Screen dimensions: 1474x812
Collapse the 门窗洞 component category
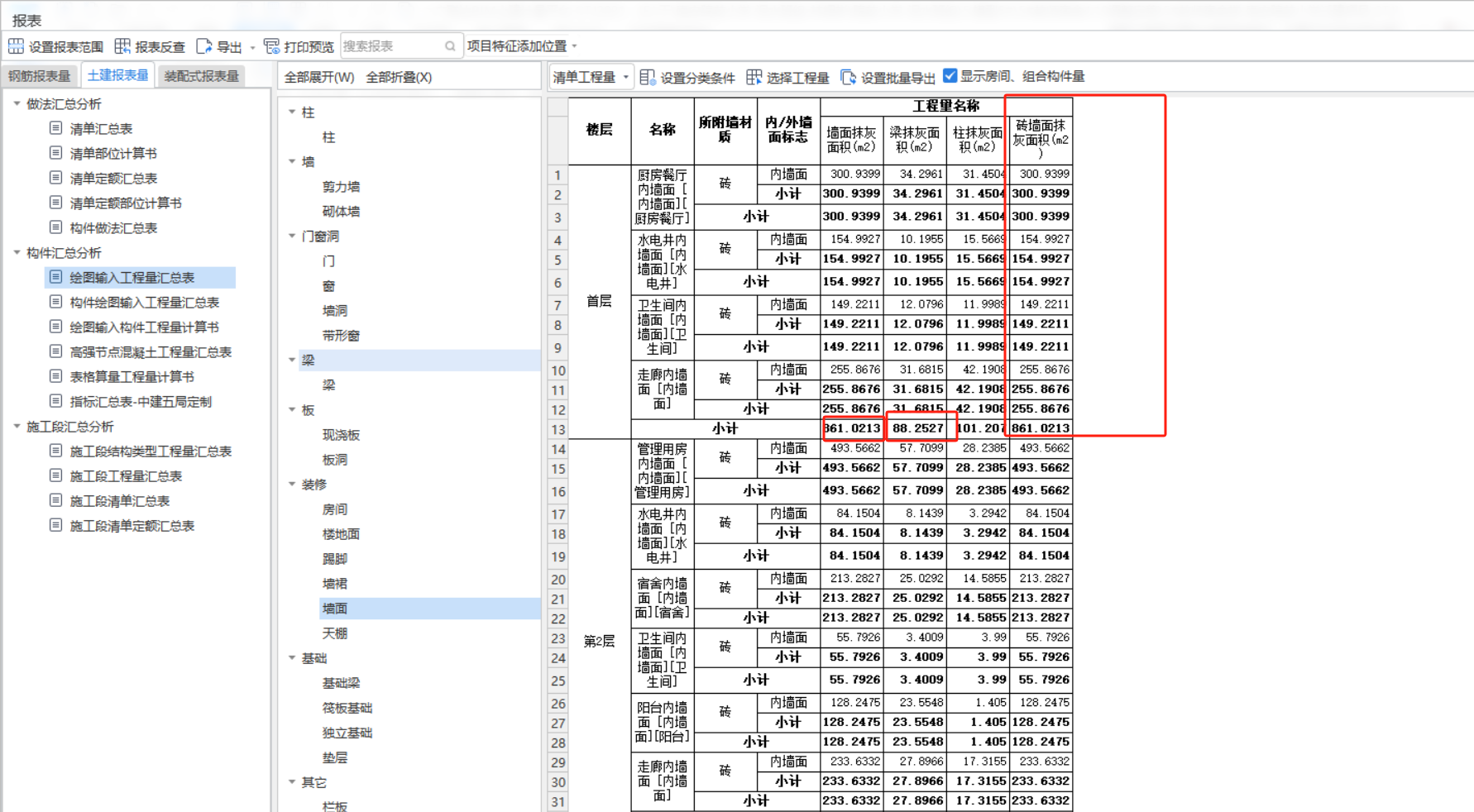292,236
